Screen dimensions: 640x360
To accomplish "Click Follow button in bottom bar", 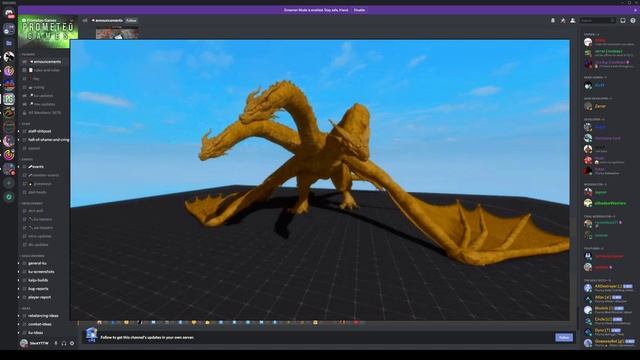I will pos(564,338).
